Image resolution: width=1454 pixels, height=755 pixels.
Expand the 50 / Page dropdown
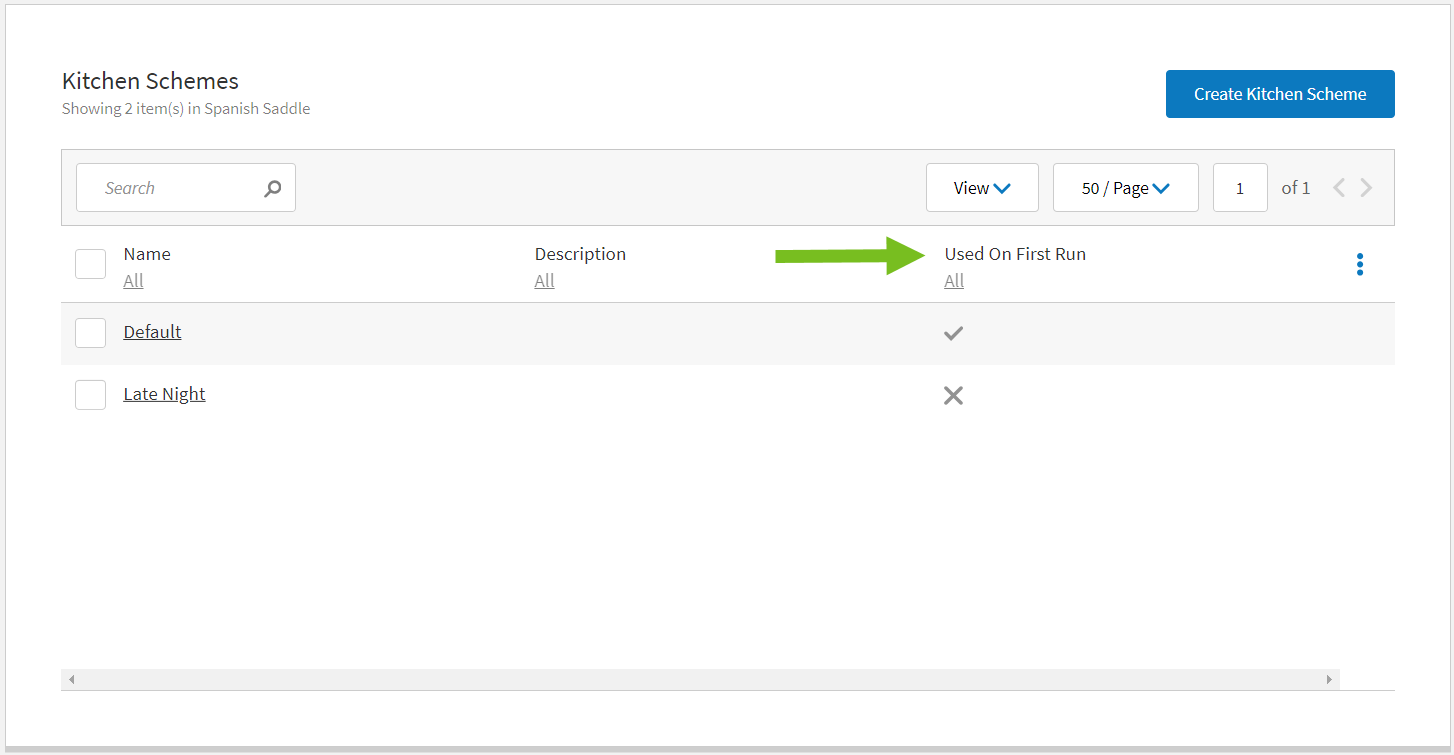click(1125, 188)
